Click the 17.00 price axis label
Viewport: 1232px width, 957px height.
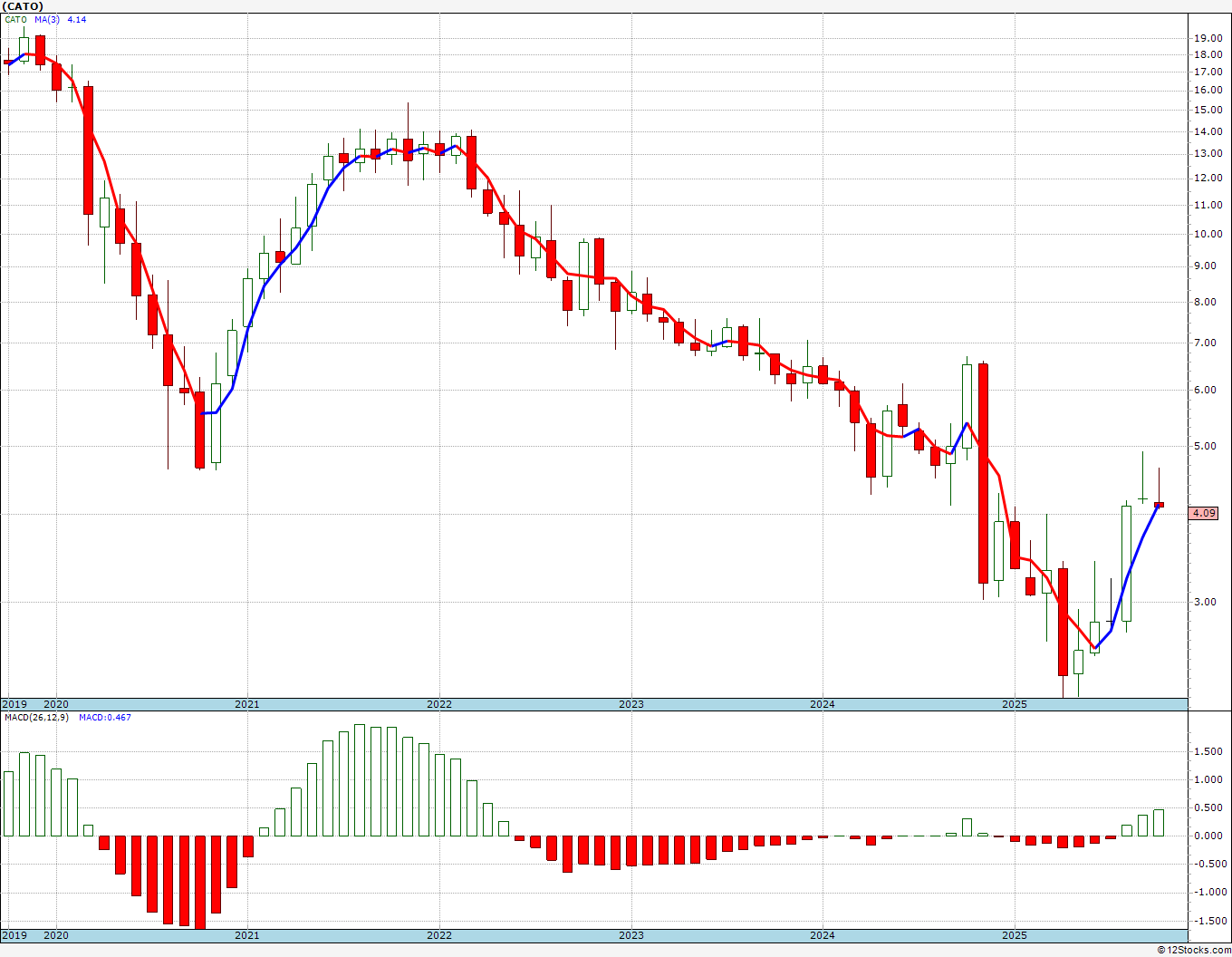pyautogui.click(x=1208, y=72)
